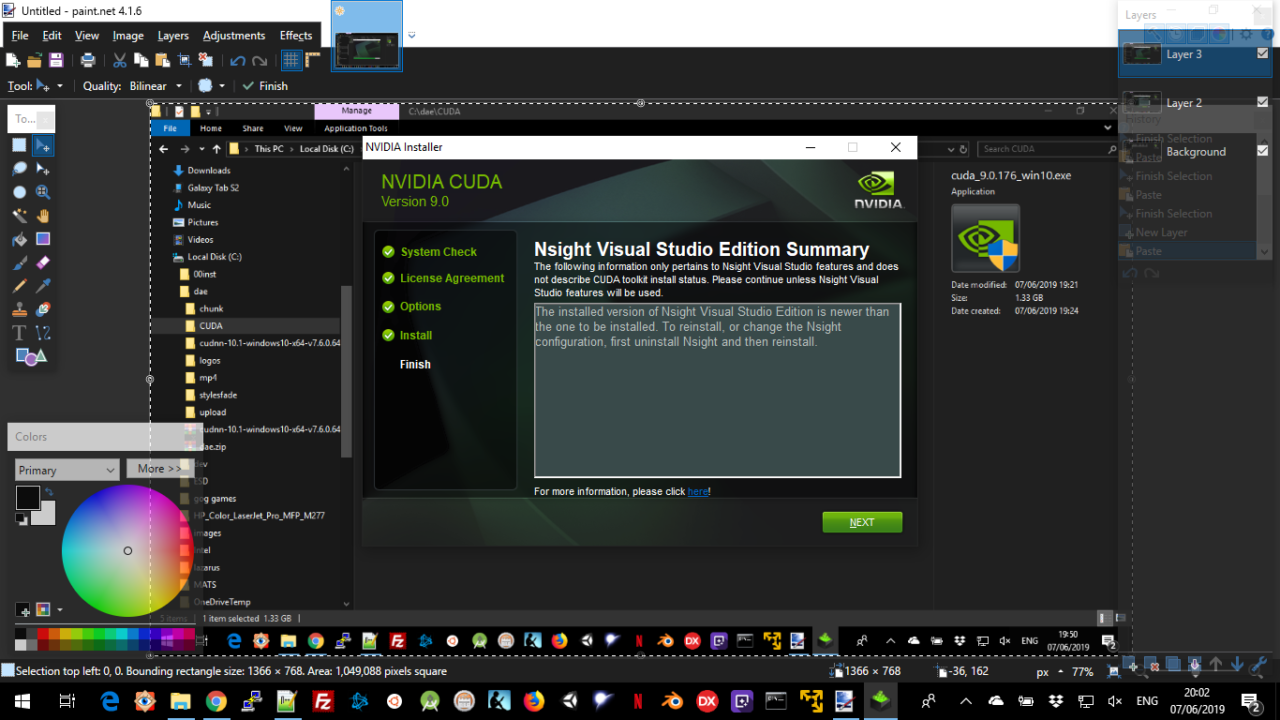Click the Windows Start button

click(20, 701)
